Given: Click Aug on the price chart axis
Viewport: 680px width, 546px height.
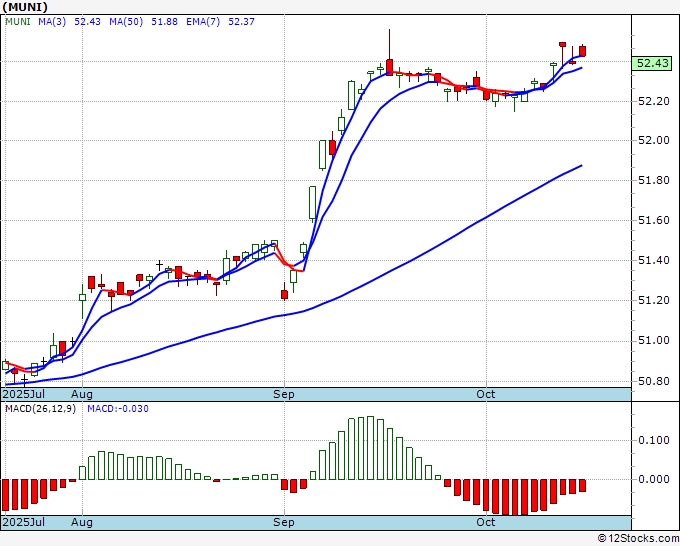Looking at the screenshot, I should pos(82,394).
